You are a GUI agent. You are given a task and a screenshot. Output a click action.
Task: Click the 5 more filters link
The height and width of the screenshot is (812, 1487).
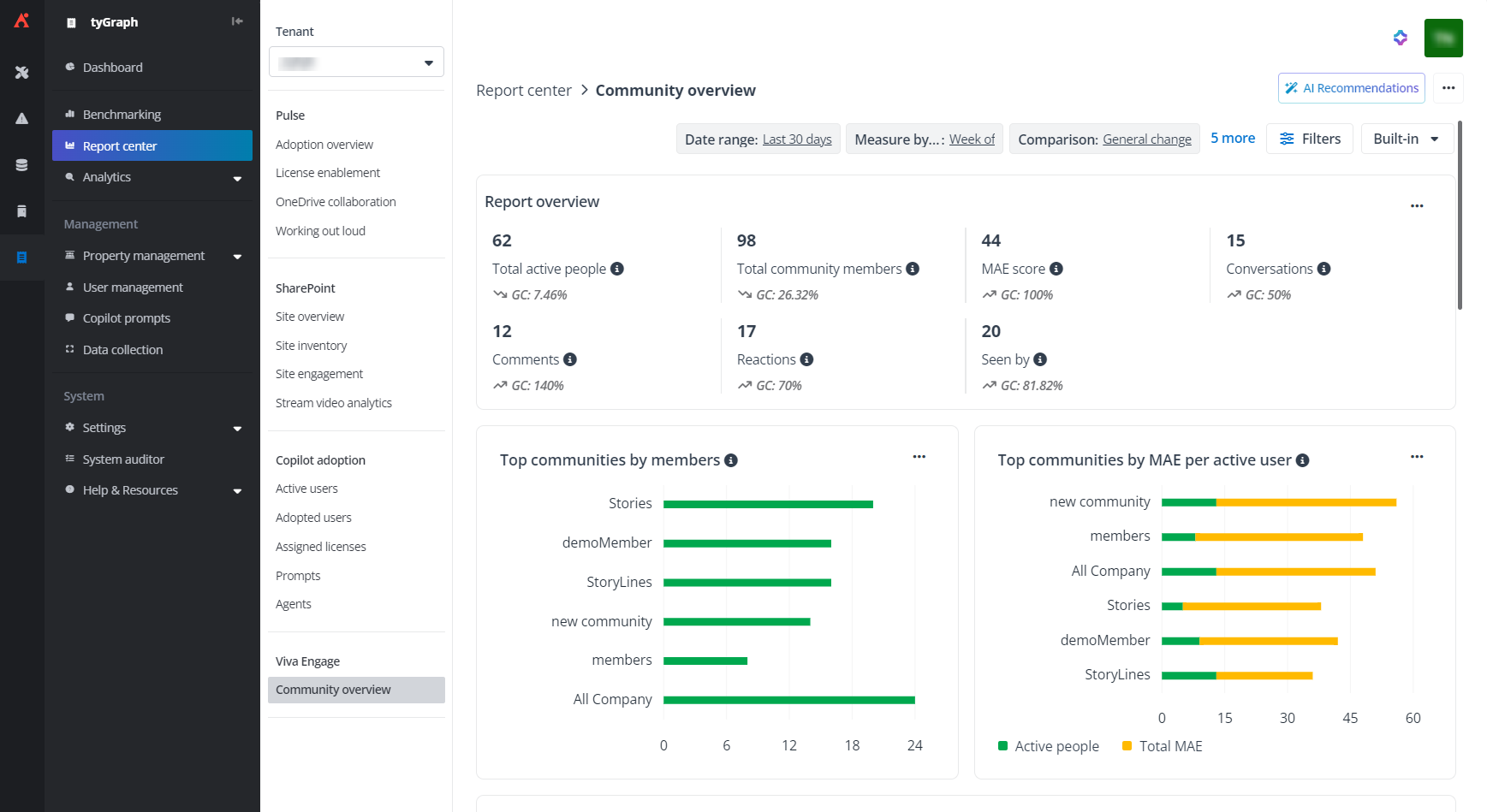tap(1232, 139)
